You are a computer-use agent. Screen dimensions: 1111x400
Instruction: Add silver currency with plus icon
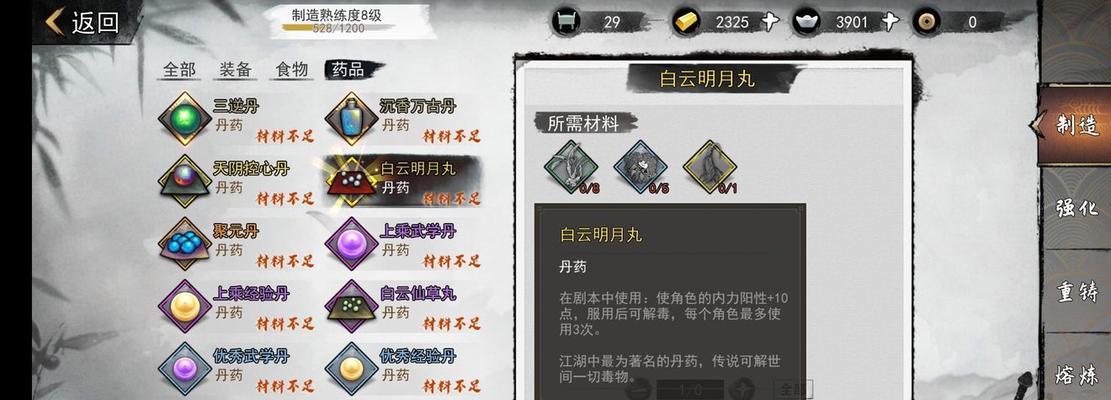890,22
